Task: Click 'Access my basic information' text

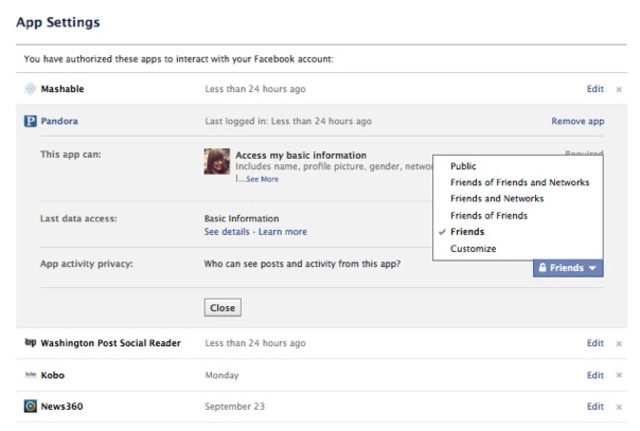Action: pos(301,155)
